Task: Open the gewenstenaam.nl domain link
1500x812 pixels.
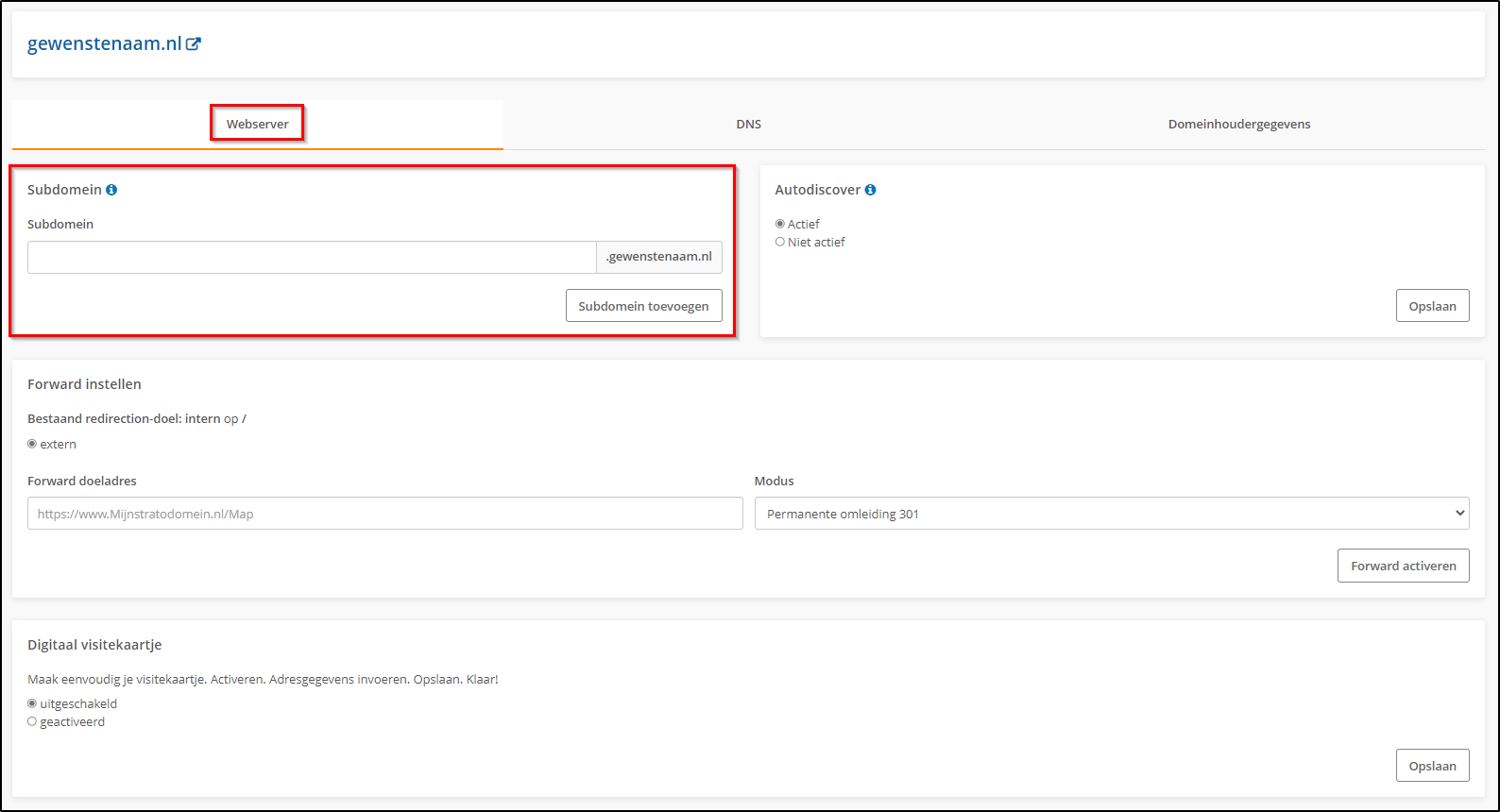Action: pos(104,44)
